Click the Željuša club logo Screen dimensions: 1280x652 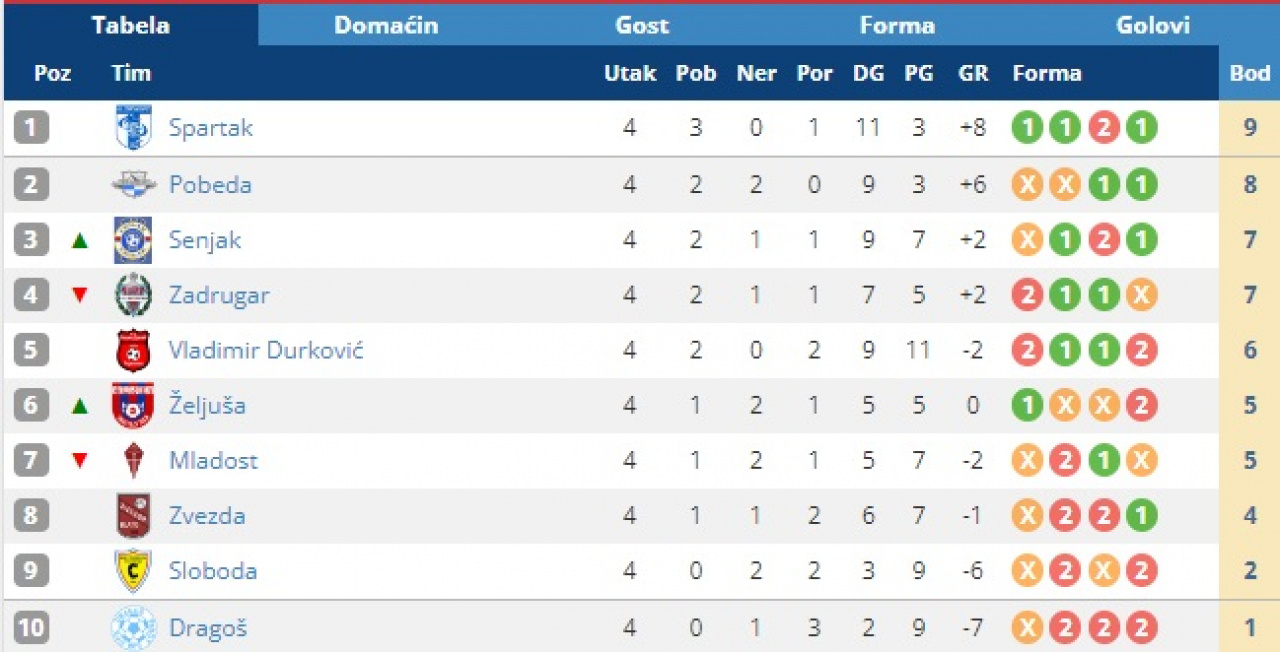pos(133,405)
